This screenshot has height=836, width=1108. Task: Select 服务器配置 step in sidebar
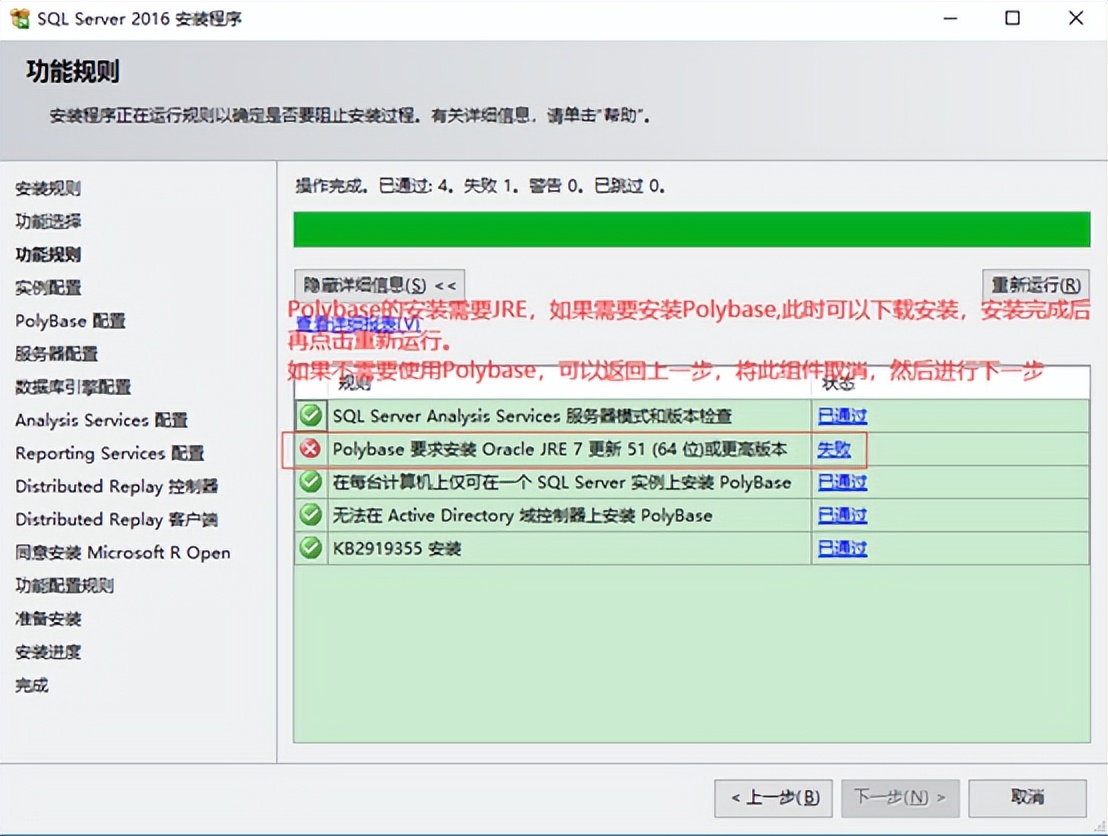click(56, 353)
